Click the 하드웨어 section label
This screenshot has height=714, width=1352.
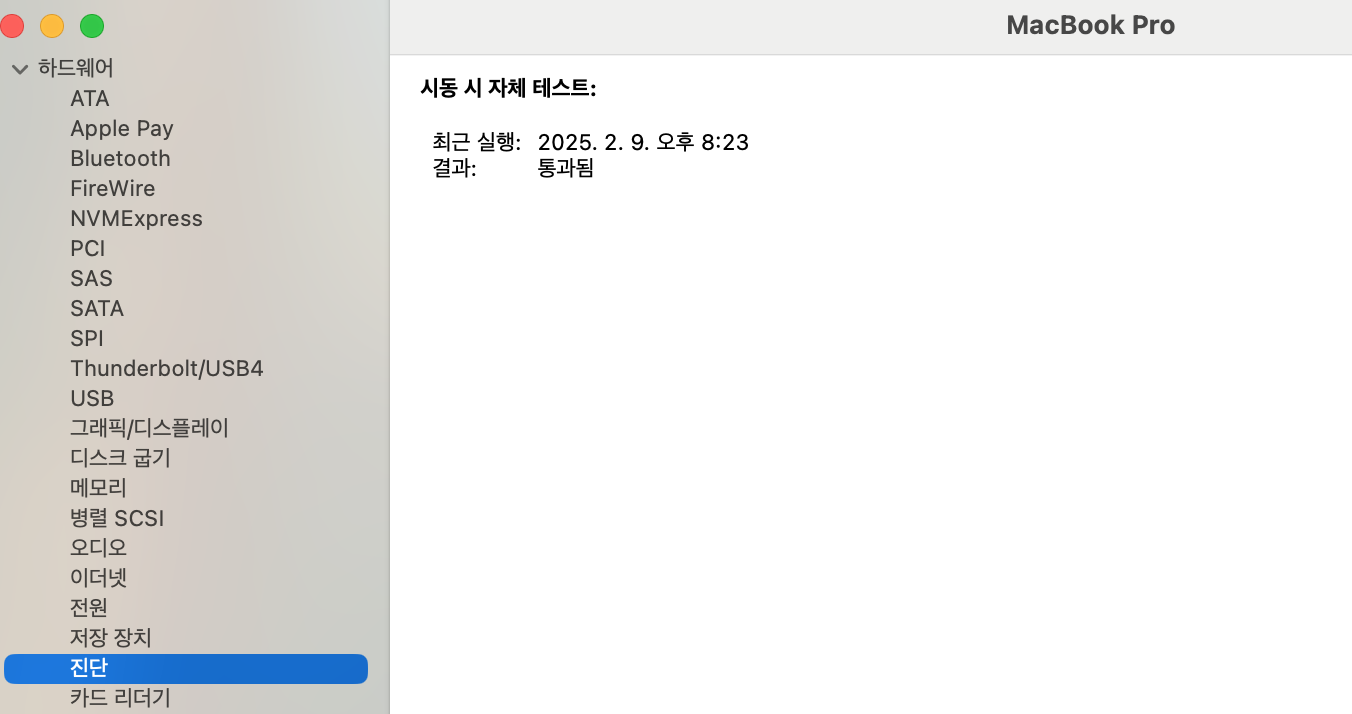[76, 69]
